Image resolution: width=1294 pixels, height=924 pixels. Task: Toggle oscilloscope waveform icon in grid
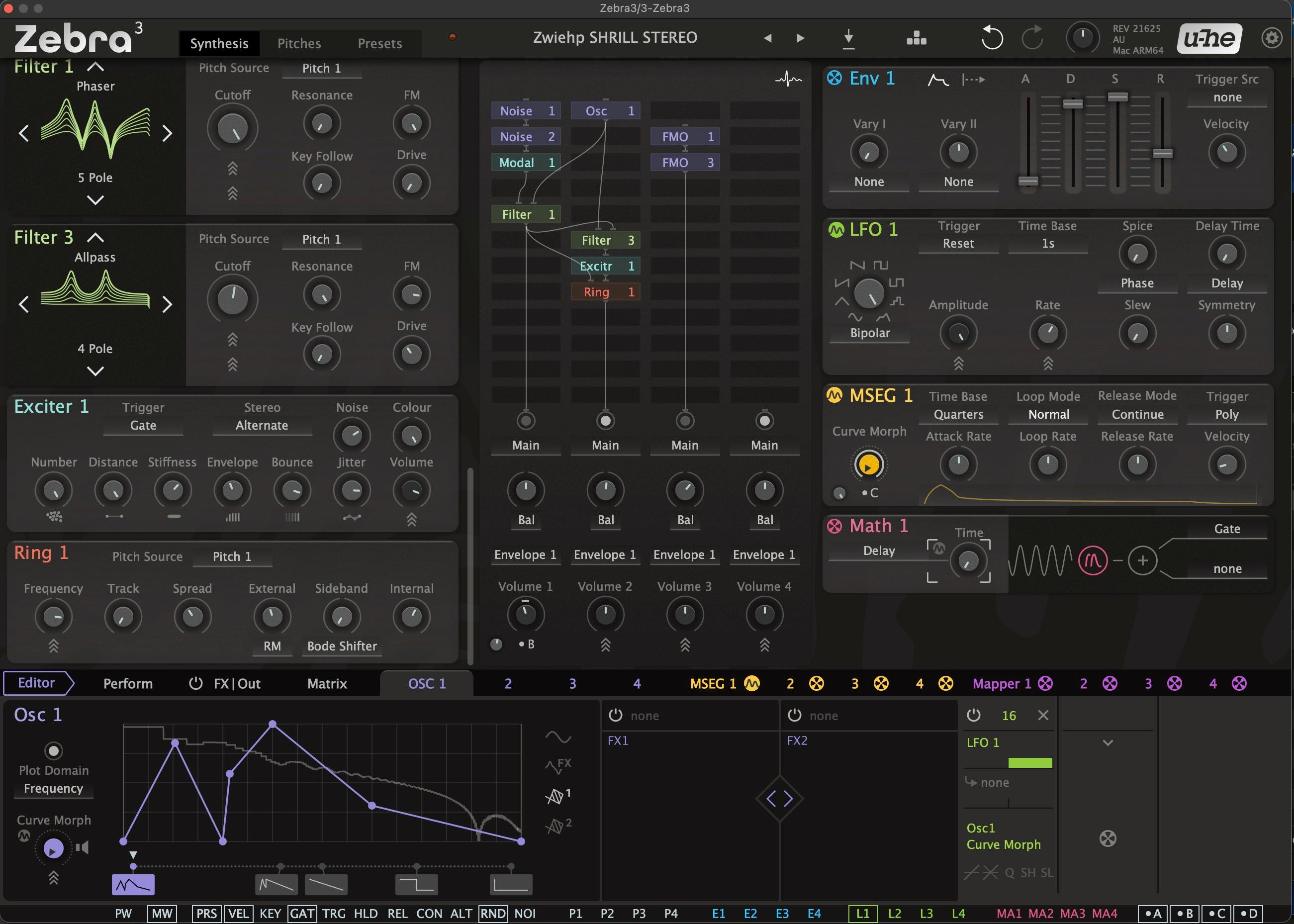coord(788,79)
